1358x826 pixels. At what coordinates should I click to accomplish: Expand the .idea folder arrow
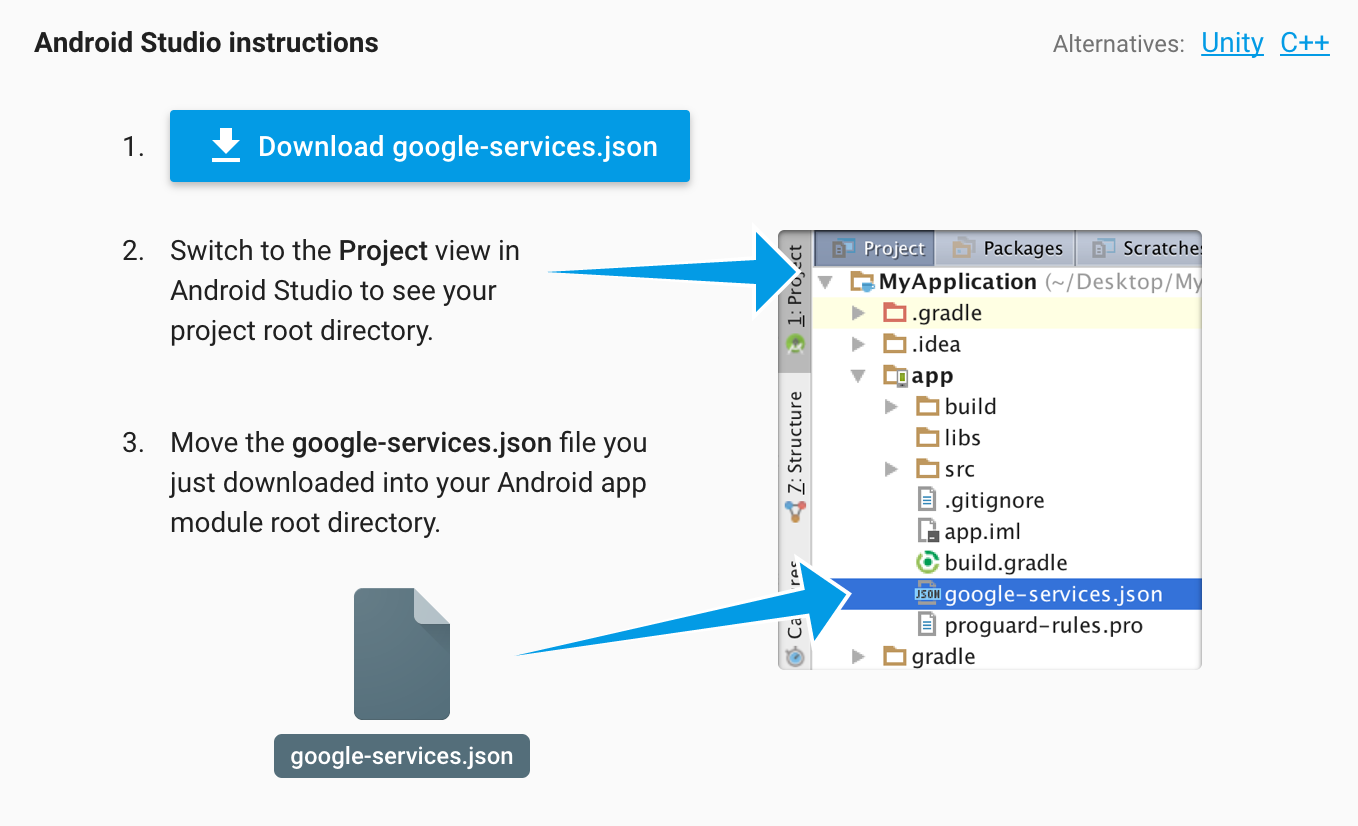point(858,344)
